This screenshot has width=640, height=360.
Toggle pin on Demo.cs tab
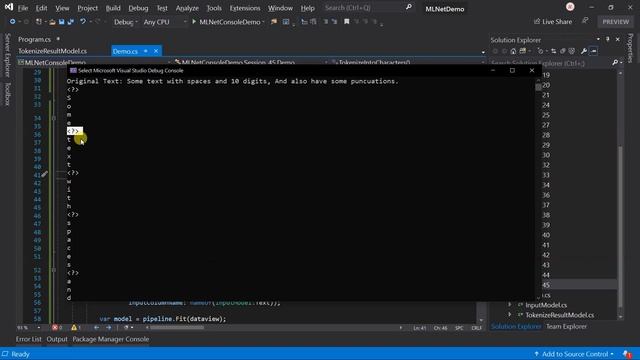tap(146, 51)
